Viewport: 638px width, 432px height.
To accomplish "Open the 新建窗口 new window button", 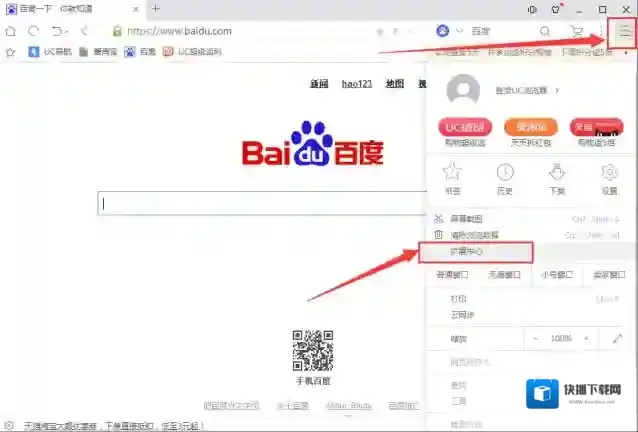I will [452, 274].
